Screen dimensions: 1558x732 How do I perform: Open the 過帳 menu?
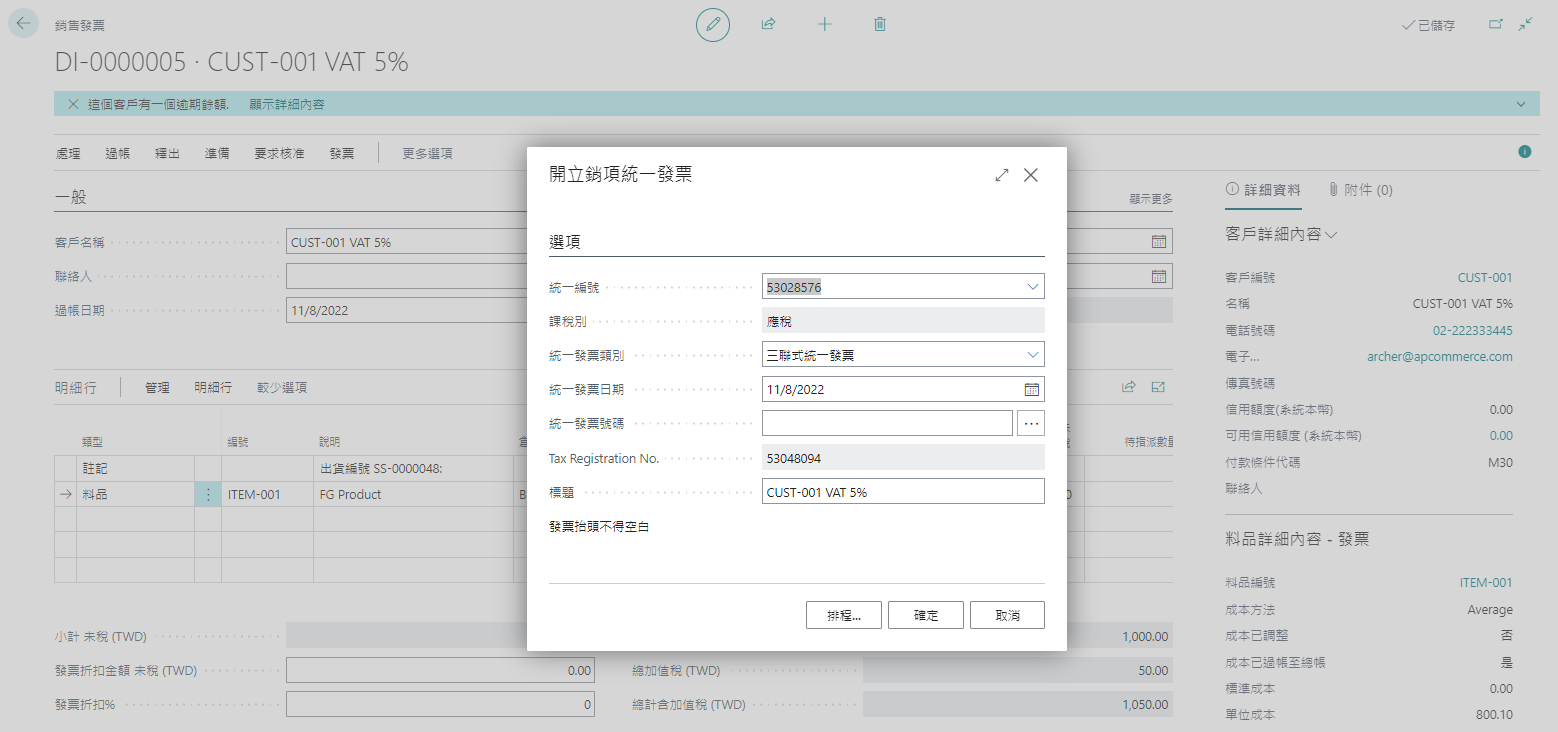point(118,153)
